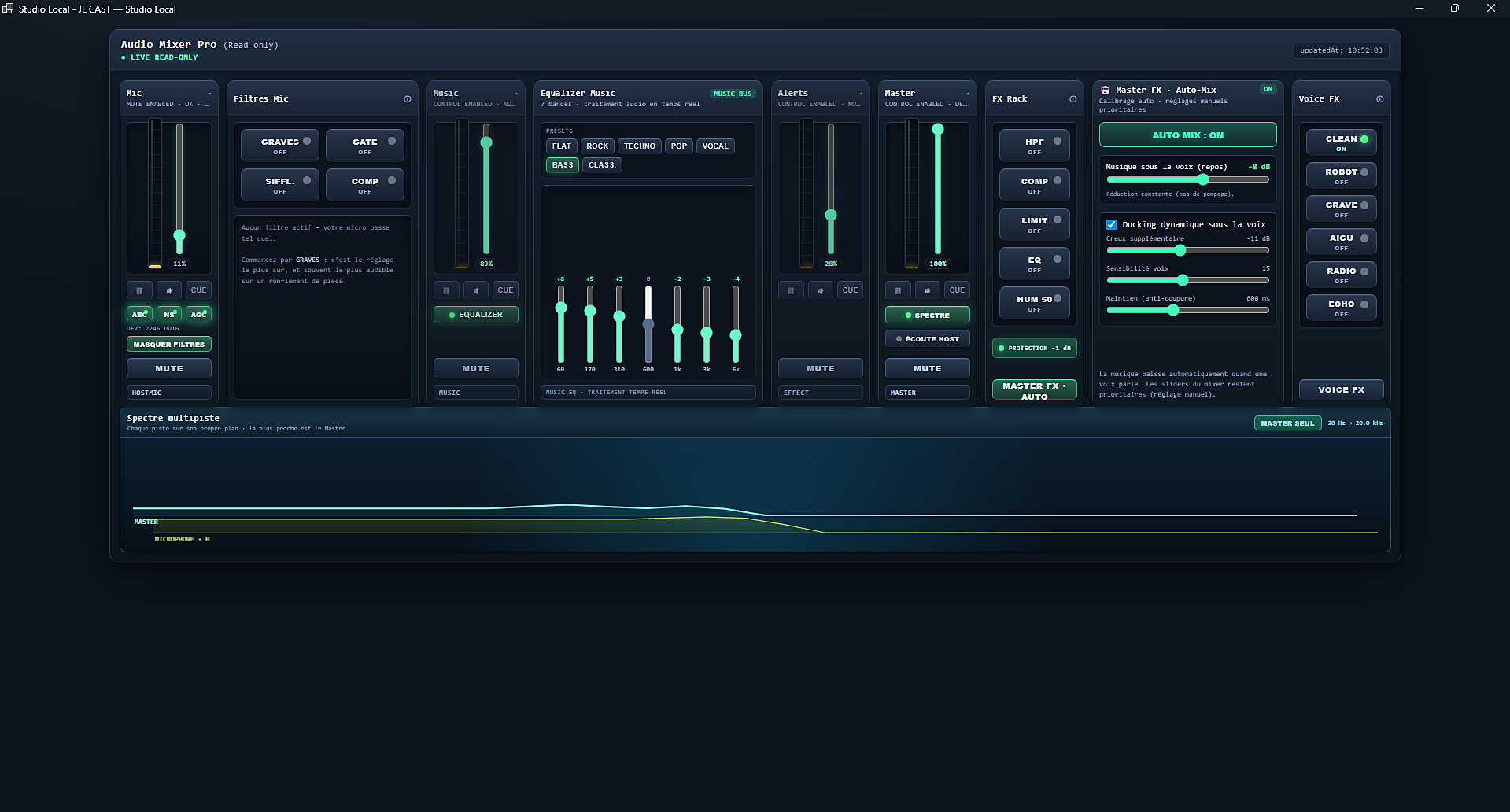Select the VOCAL equalizer preset
This screenshot has height=812, width=1510.
point(715,146)
